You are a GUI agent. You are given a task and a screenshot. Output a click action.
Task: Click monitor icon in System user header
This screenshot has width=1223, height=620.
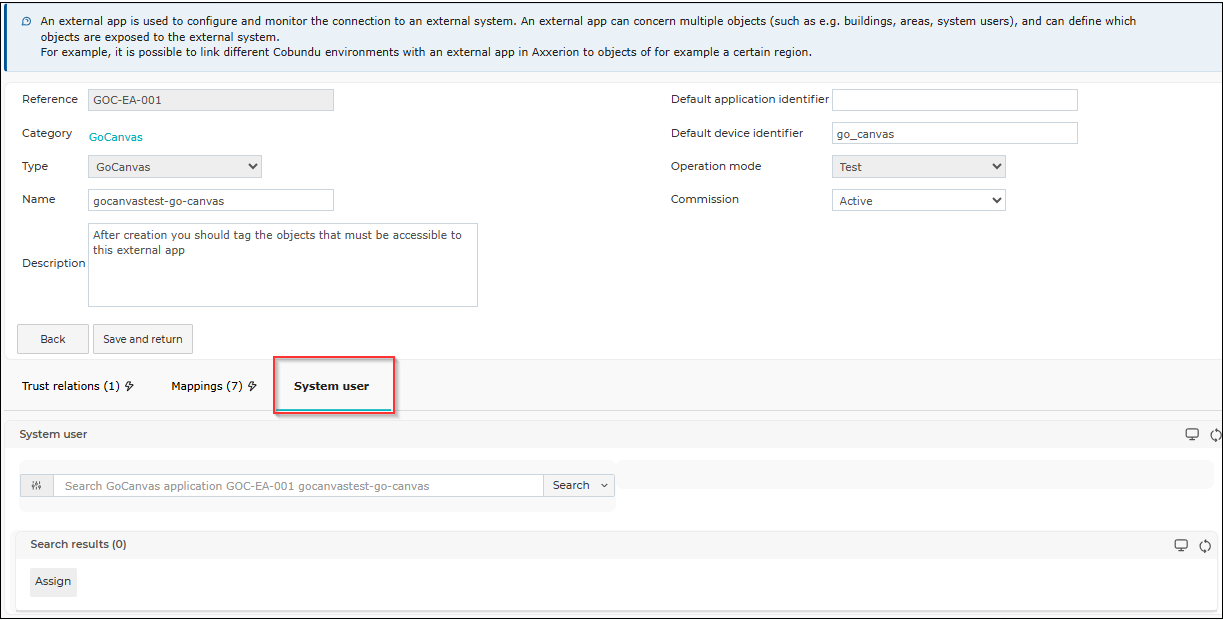(x=1192, y=434)
